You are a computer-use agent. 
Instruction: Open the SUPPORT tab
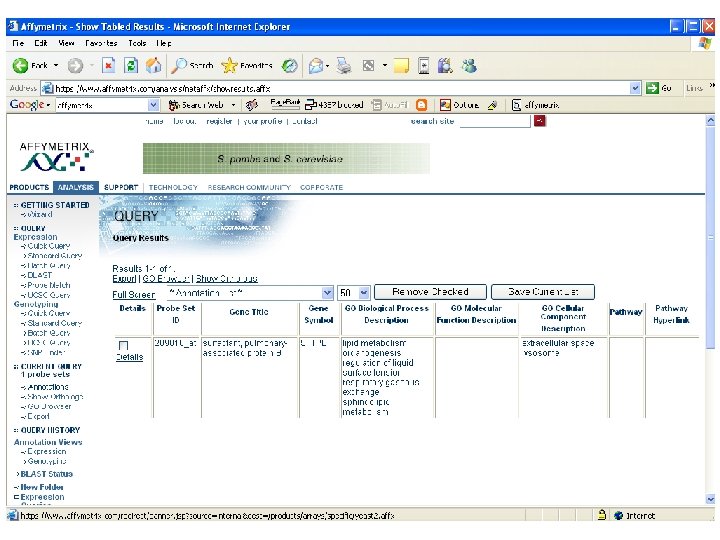pyautogui.click(x=121, y=187)
